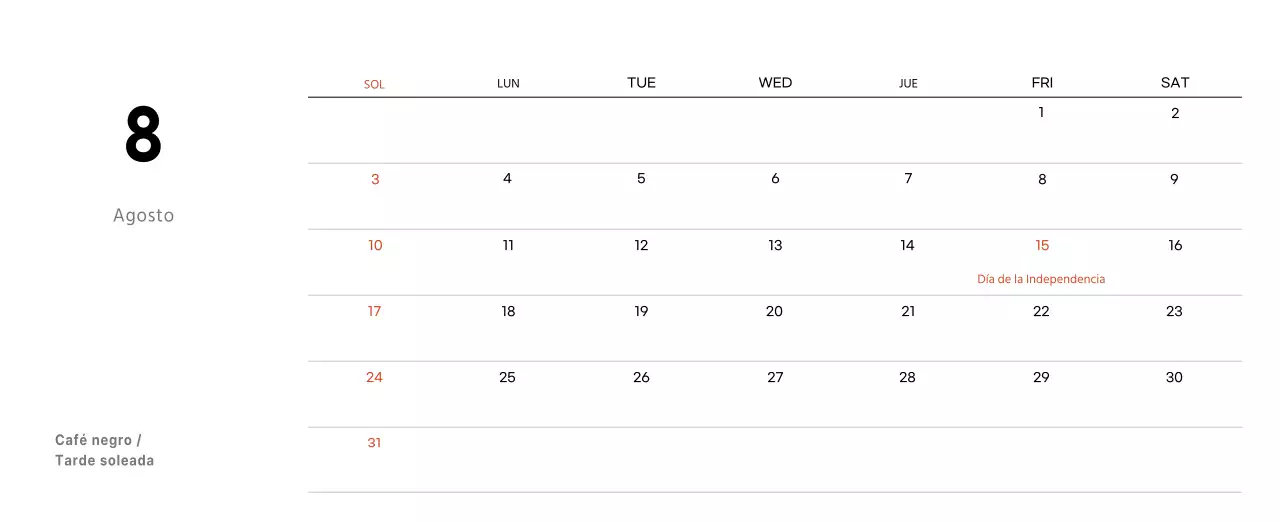
Task: Select date 31 in the last row
Action: tap(374, 443)
